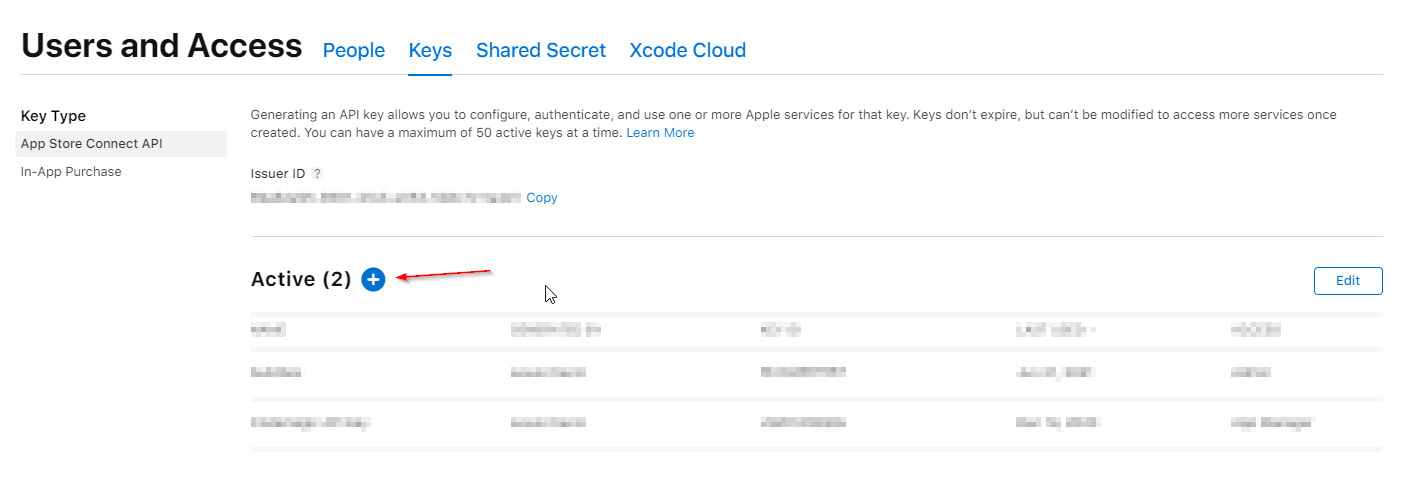
Task: Choose In-App Purchase key type
Action: coord(71,172)
